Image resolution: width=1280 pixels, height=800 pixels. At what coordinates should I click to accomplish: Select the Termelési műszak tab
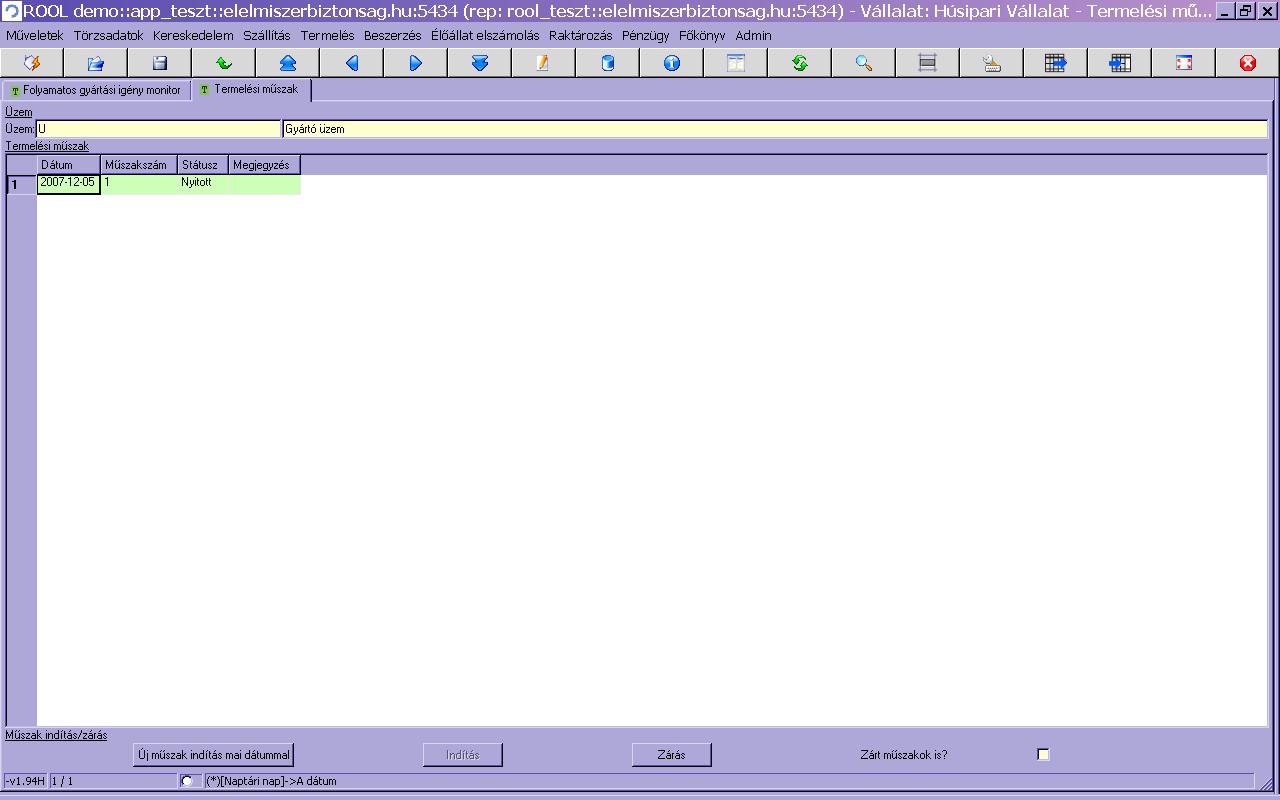click(x=250, y=90)
